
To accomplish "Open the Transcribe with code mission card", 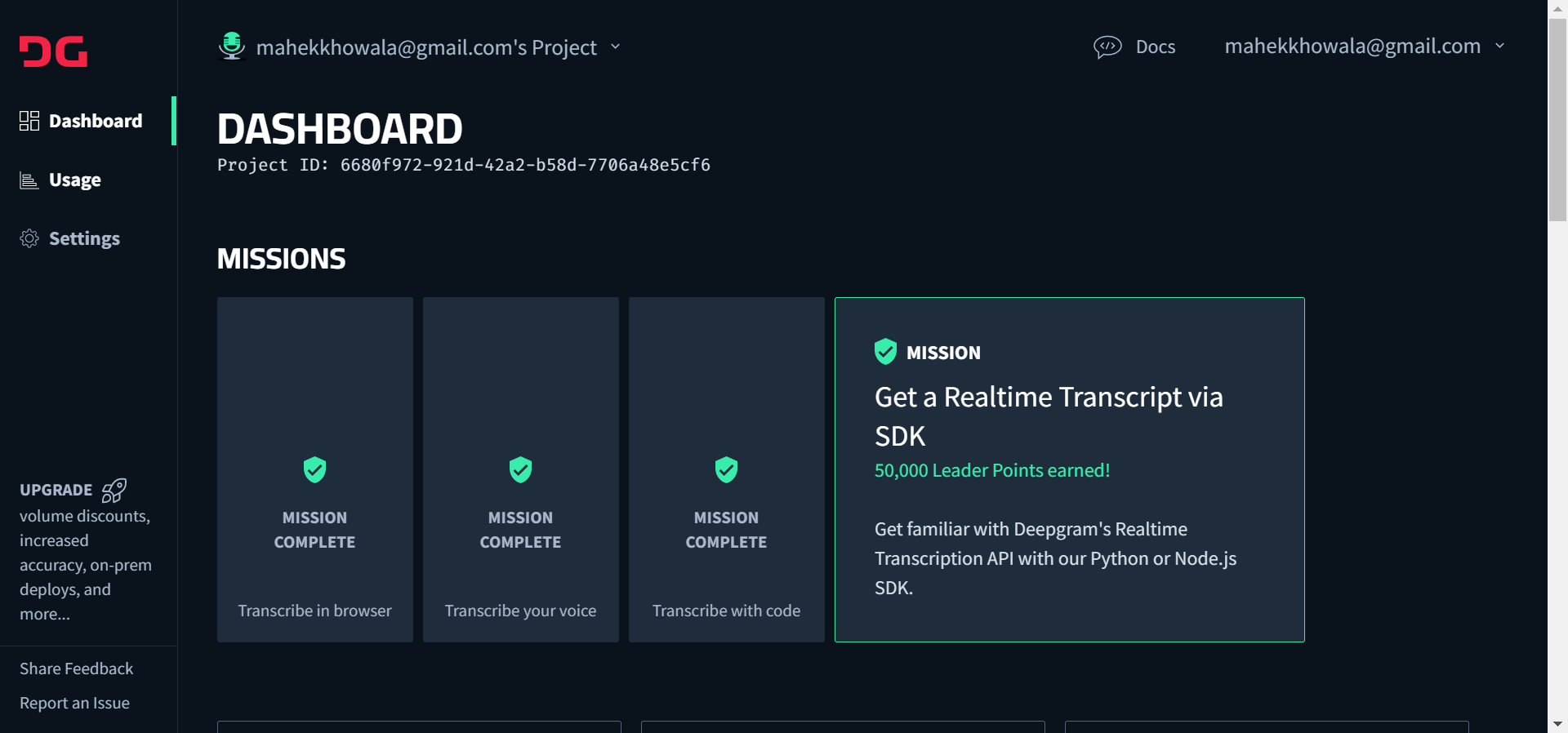I will 727,469.
